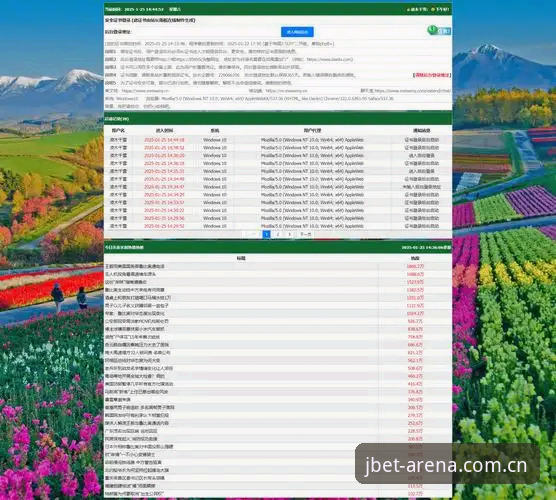The width and height of the screenshot is (556, 500).
Task: Toggle the green switch at top right of panel
Action: point(439,30)
